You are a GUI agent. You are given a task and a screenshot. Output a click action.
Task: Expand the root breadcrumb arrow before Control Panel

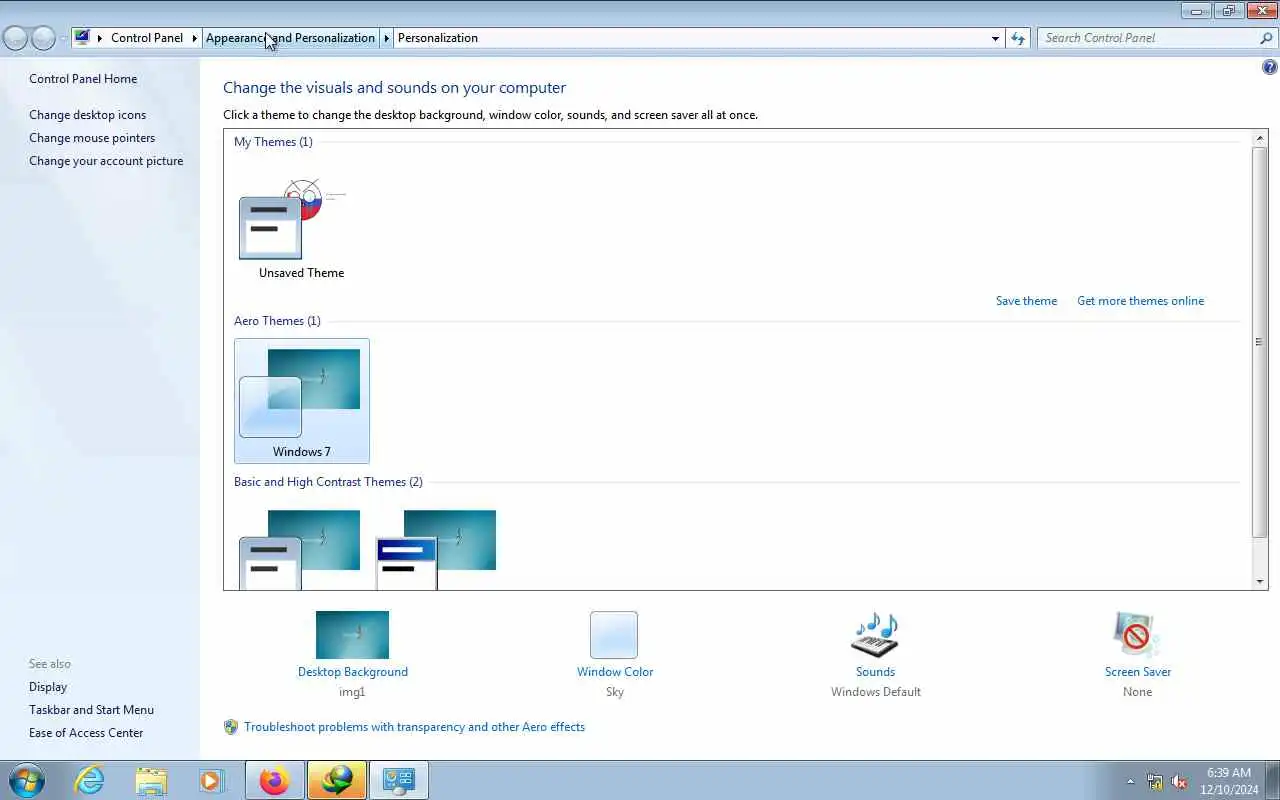(x=99, y=38)
